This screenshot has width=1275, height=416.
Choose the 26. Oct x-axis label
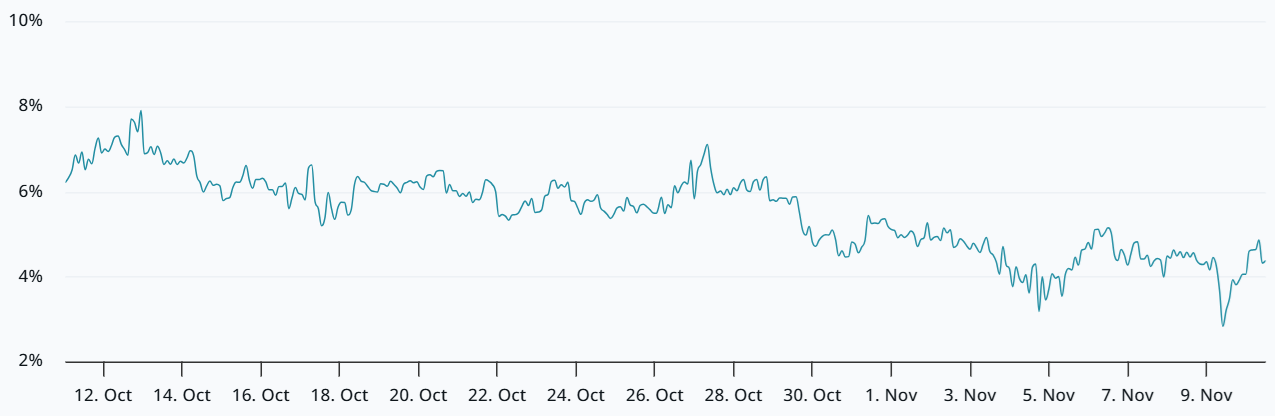655,395
